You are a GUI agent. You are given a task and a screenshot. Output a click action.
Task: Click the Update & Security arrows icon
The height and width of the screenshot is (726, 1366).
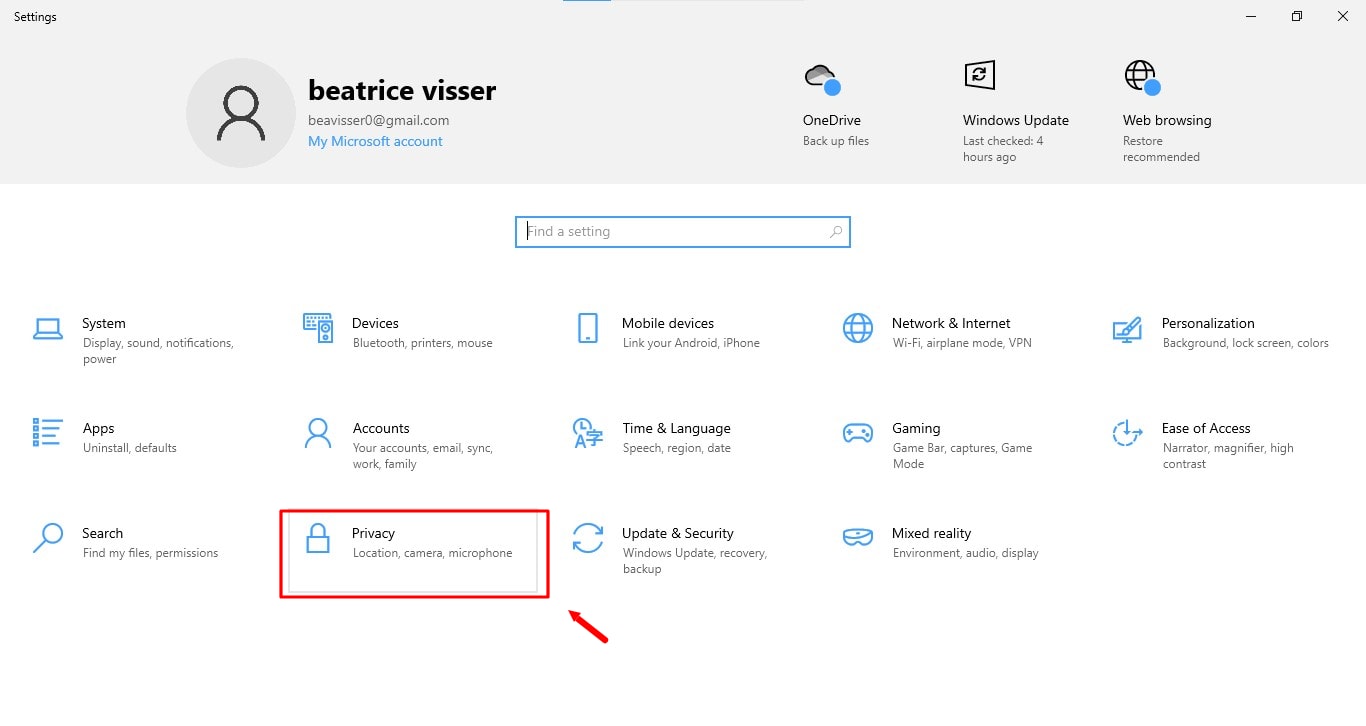[587, 538]
